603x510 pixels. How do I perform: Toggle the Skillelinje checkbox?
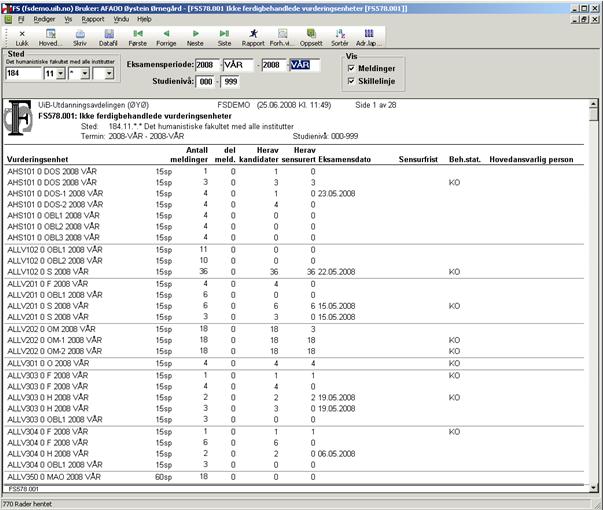coord(351,81)
